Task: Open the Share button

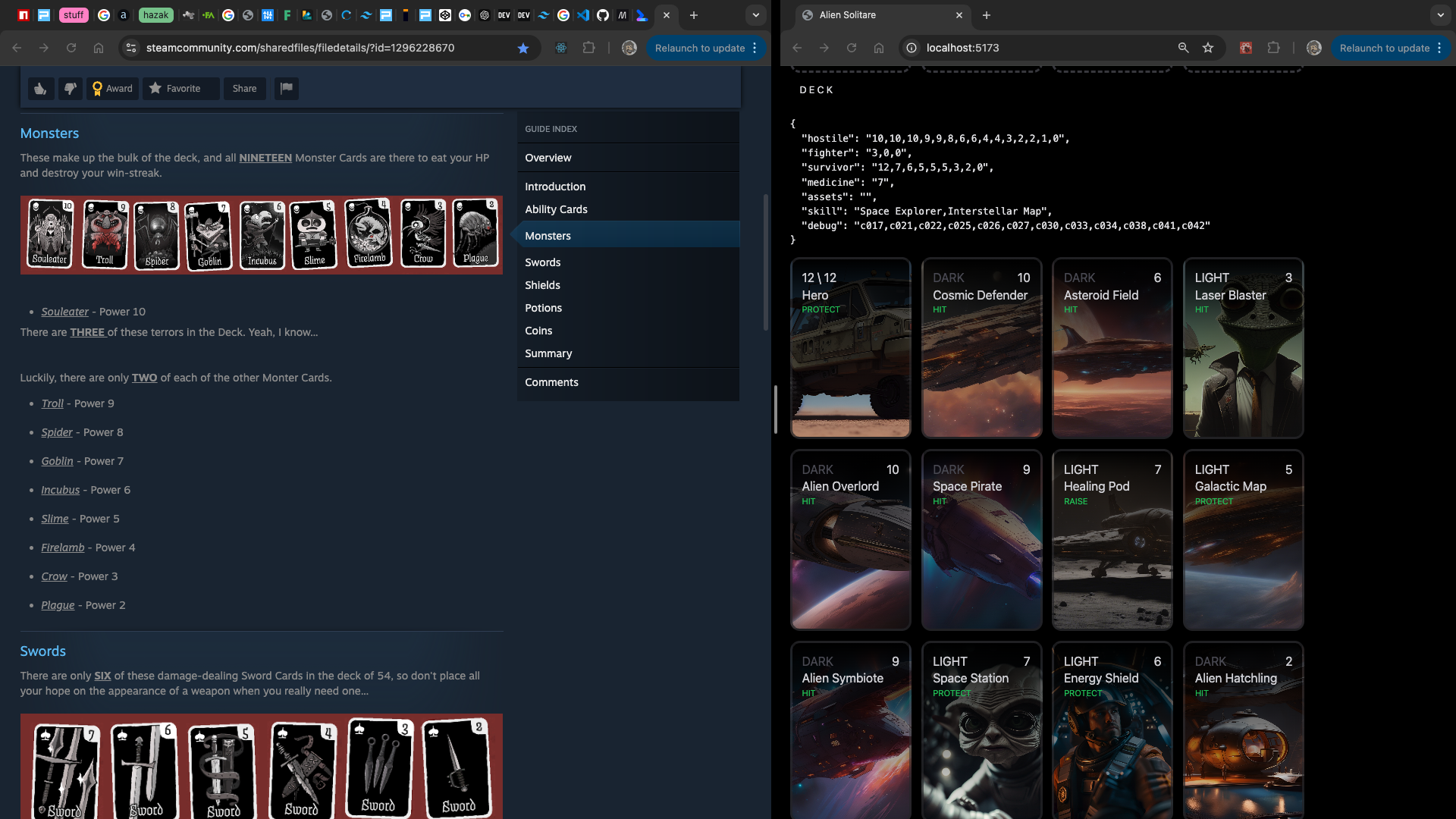Action: pyautogui.click(x=244, y=89)
